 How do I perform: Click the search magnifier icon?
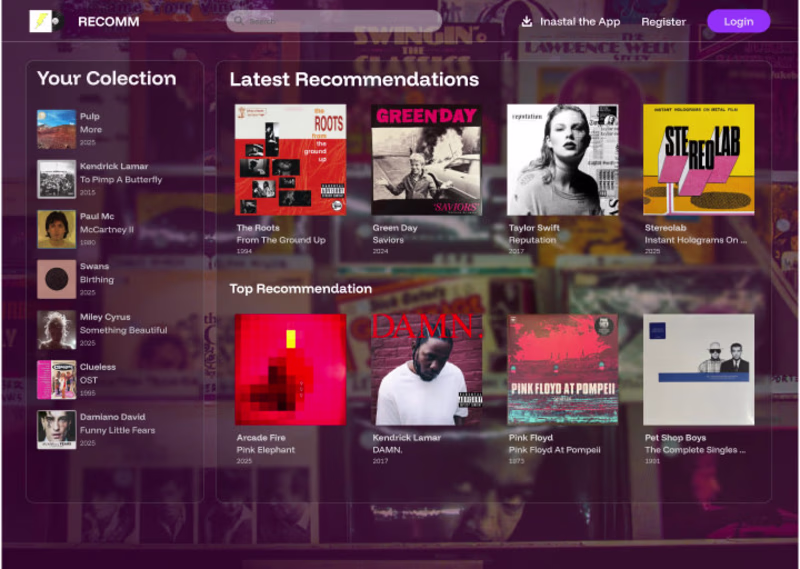(239, 21)
